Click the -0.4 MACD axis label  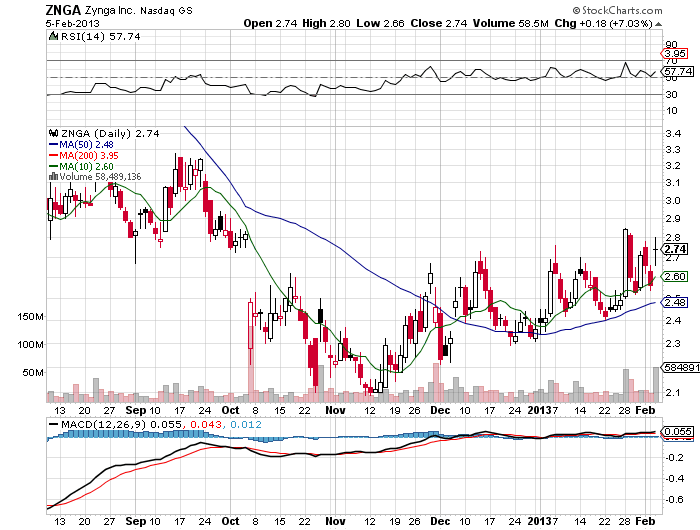674,479
